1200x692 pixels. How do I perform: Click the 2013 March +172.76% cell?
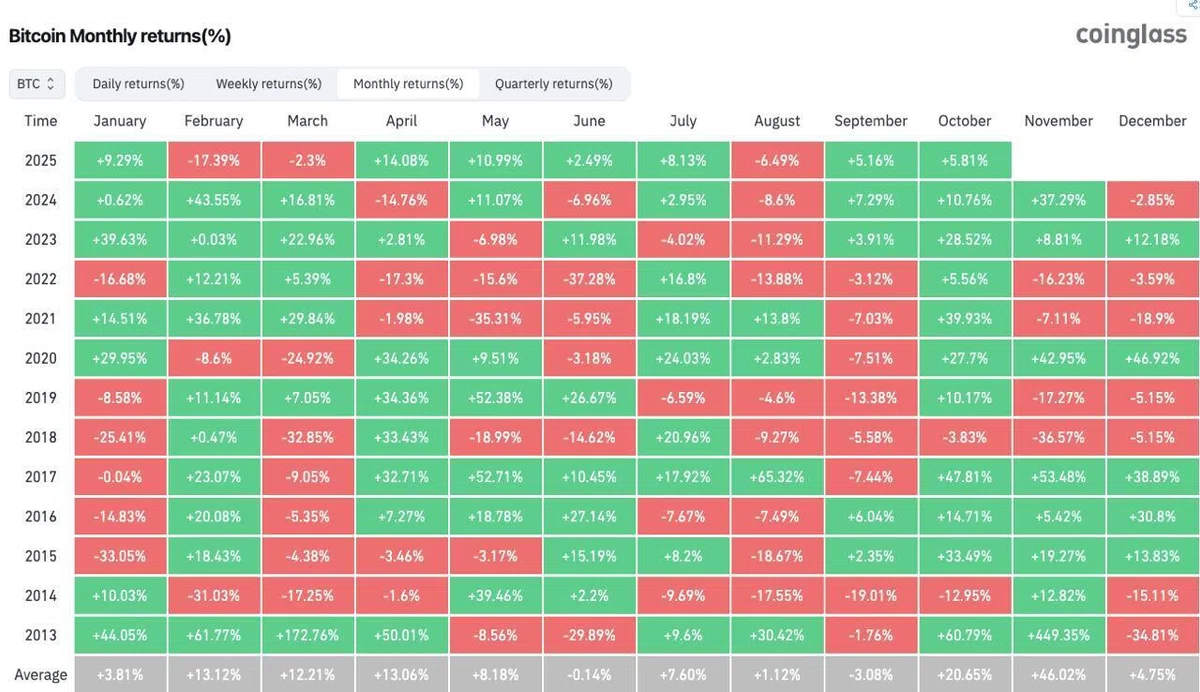308,635
